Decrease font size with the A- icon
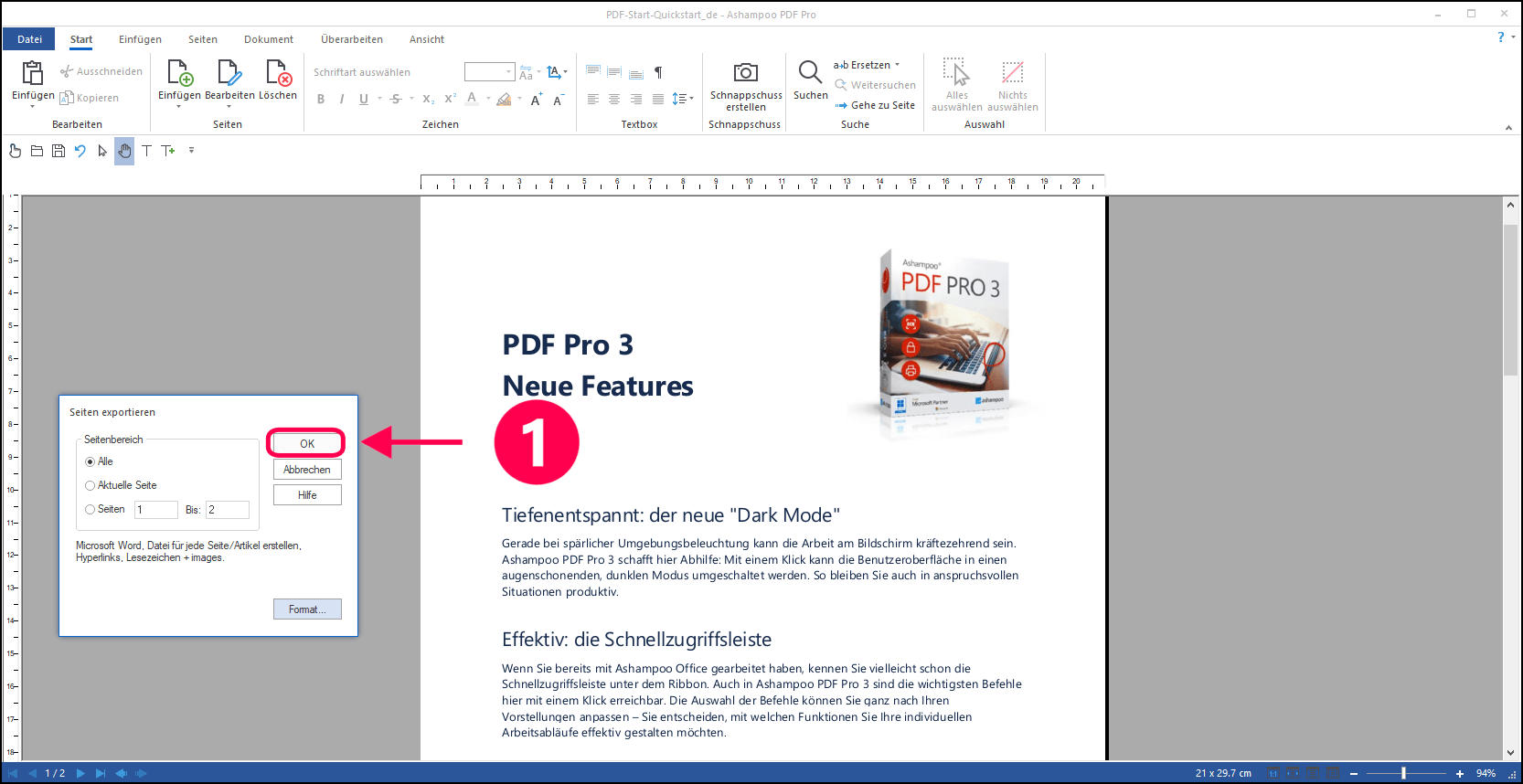Screen dimensions: 1523x784 click(x=559, y=99)
